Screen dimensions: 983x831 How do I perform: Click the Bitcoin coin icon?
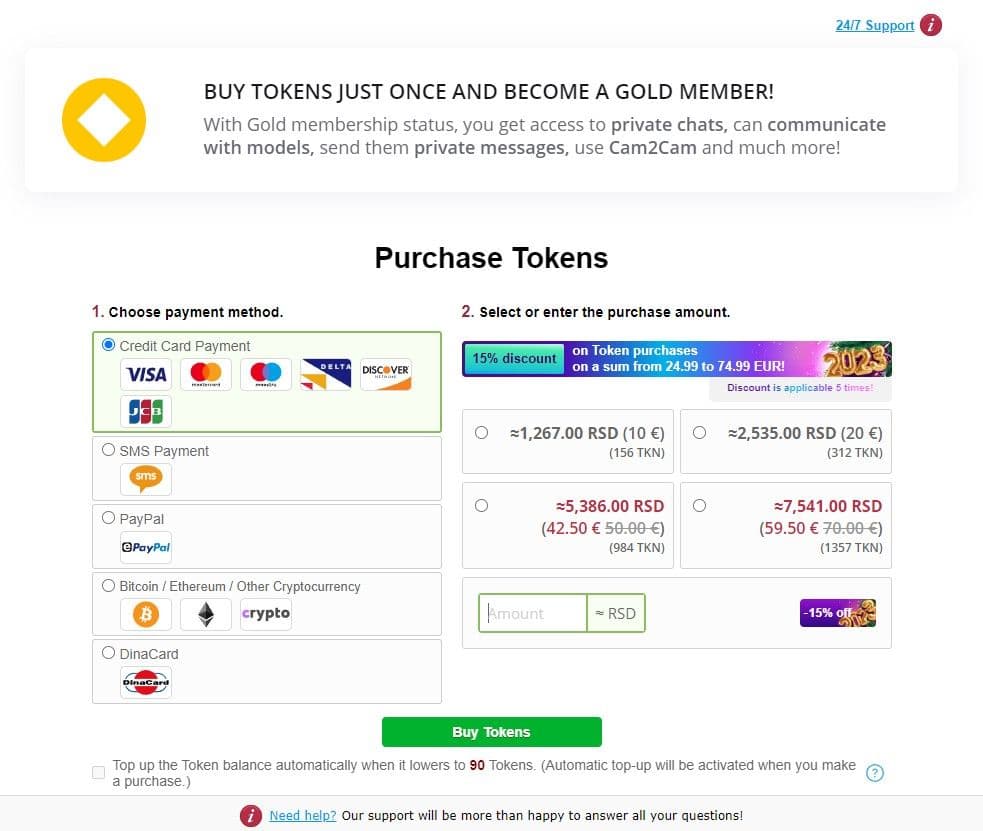point(146,614)
